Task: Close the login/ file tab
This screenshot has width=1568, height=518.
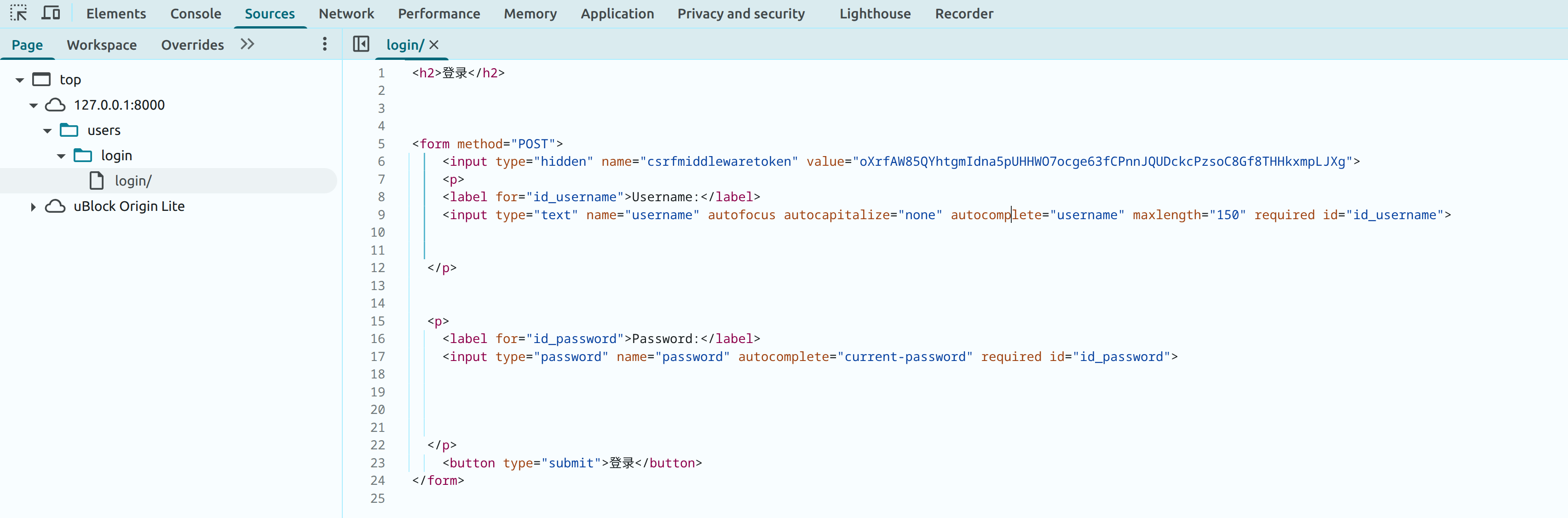Action: [x=434, y=45]
